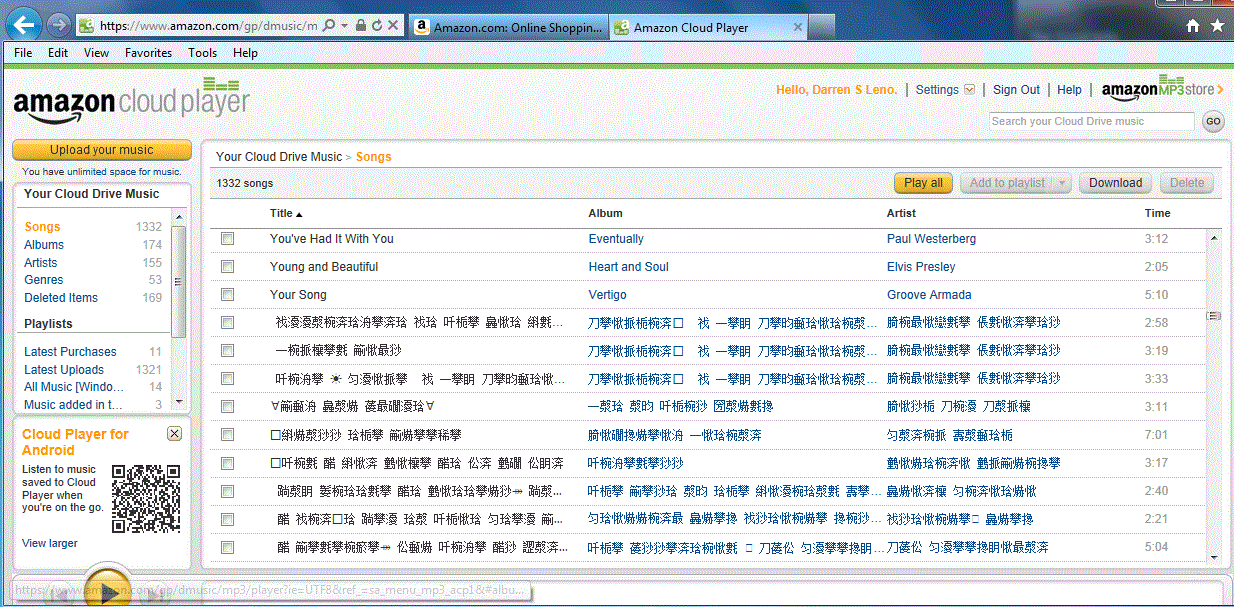
Task: Select the checkbox of the 7:01 song
Action: [227, 435]
